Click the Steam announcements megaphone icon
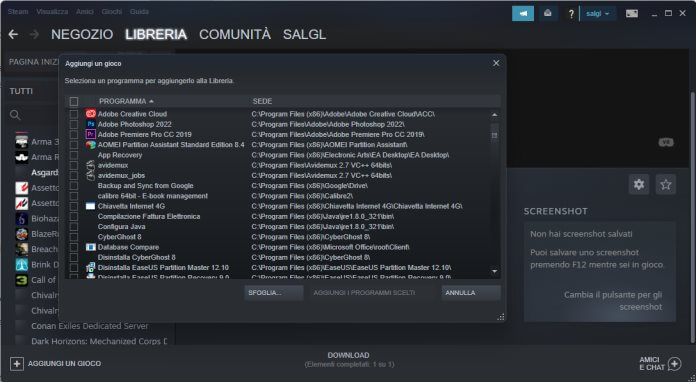The width and height of the screenshot is (696, 382). pyautogui.click(x=523, y=13)
